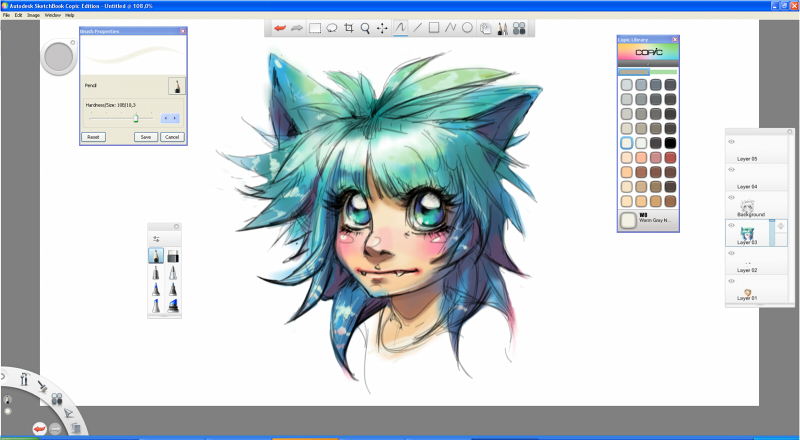
Task: Click the pencil icon button in Brush Properties
Action: (x=177, y=86)
